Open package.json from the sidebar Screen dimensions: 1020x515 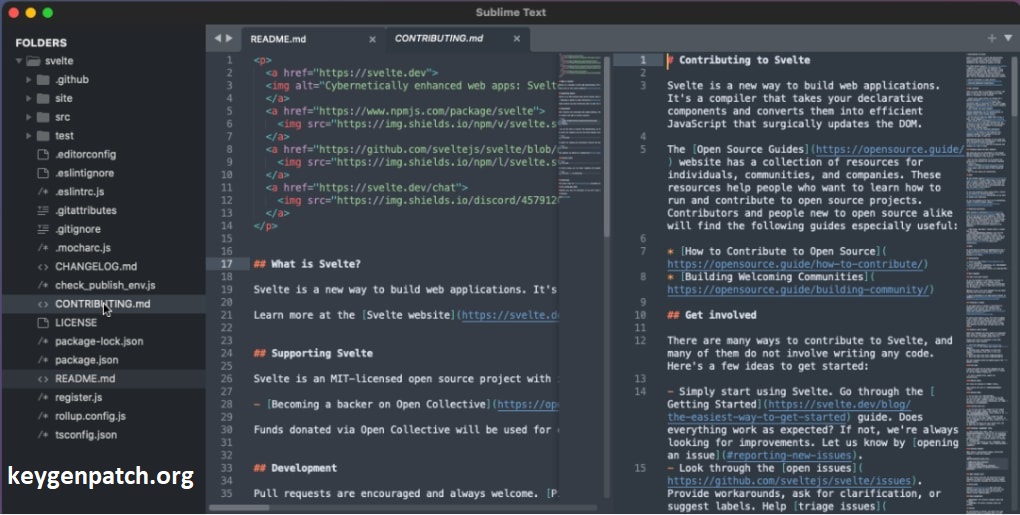87,360
